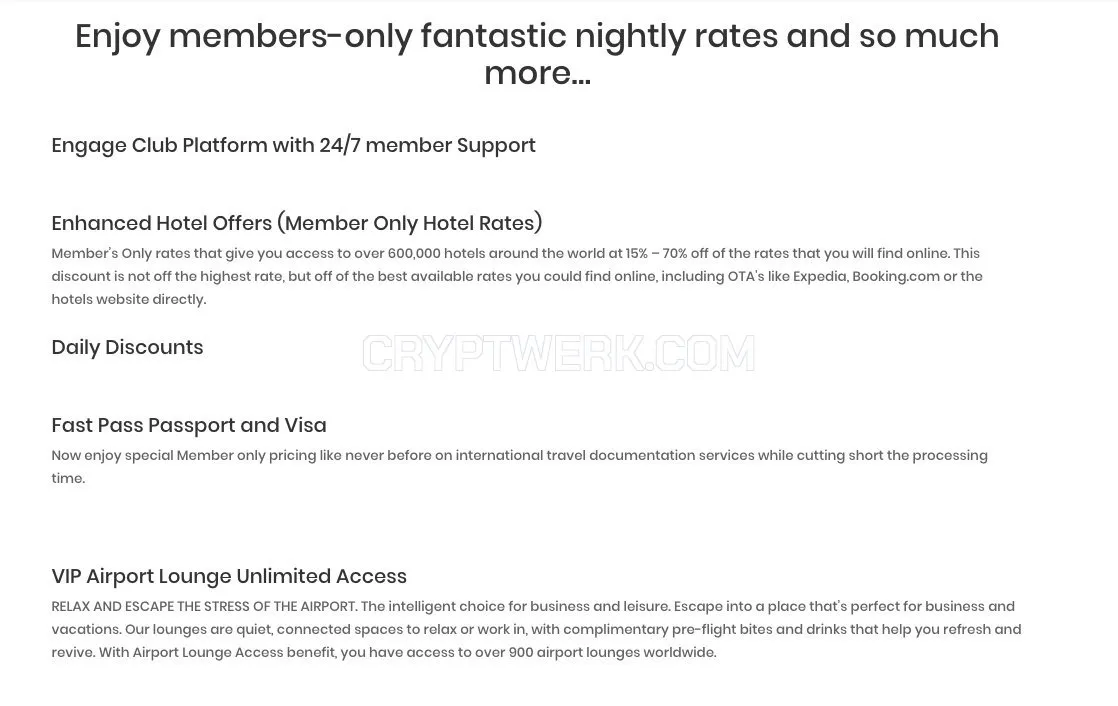Image resolution: width=1118 pixels, height=706 pixels.
Task: Click the members-only nightly rates main title
Action: click(x=537, y=54)
